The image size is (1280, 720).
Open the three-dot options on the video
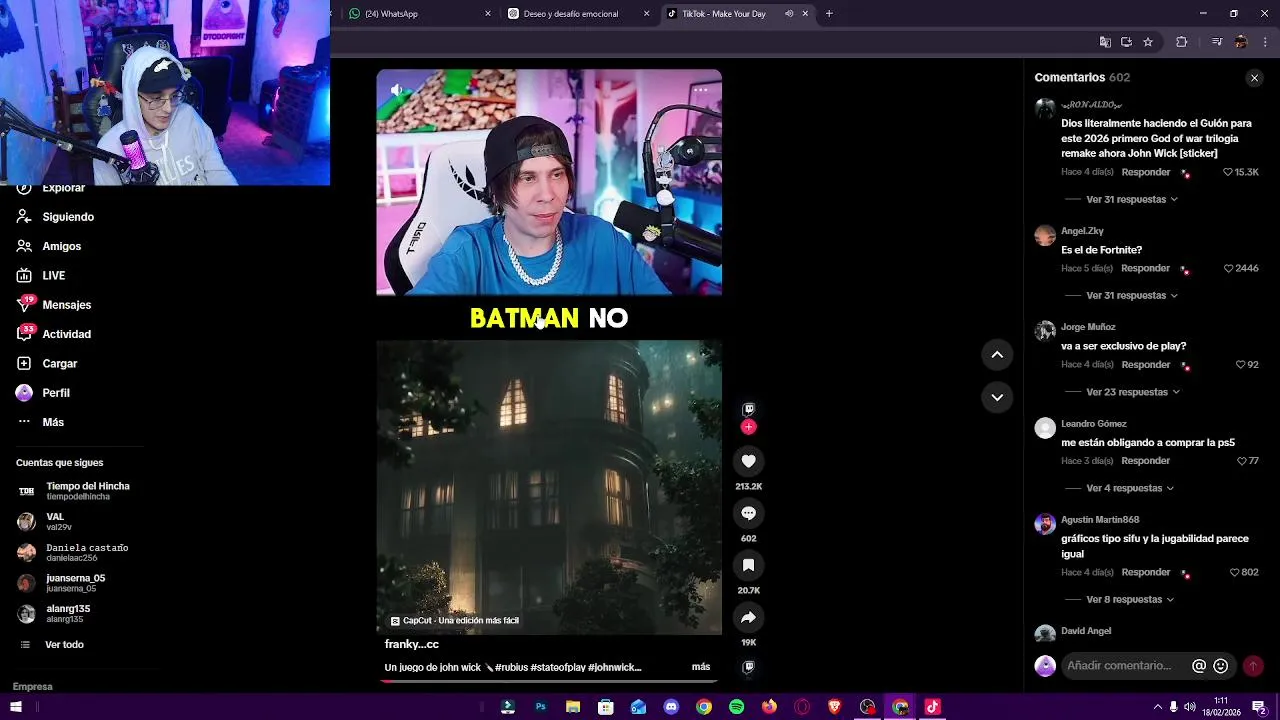click(701, 90)
